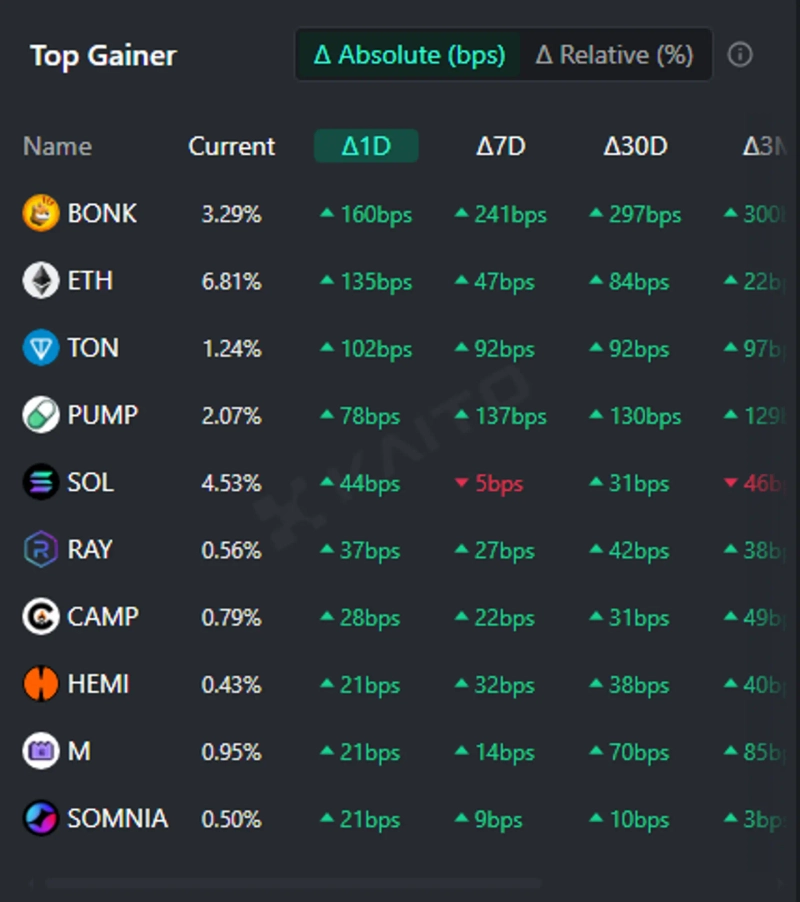This screenshot has width=800, height=902.
Task: Click the RAY token icon
Action: (x=41, y=550)
